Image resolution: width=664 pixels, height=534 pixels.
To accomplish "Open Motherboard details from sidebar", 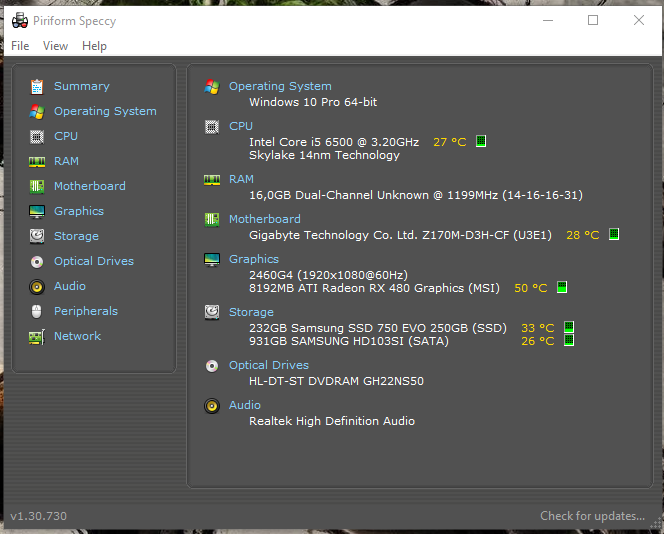I will (89, 186).
